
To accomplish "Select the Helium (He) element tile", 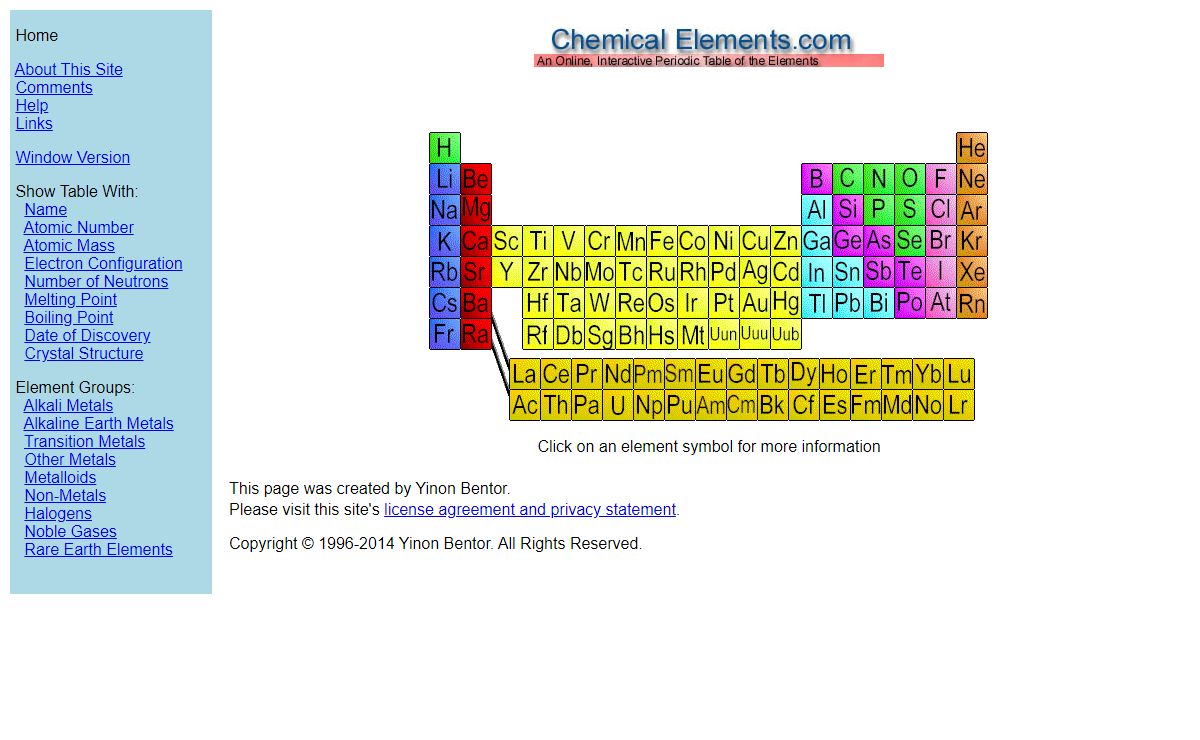I will (972, 148).
